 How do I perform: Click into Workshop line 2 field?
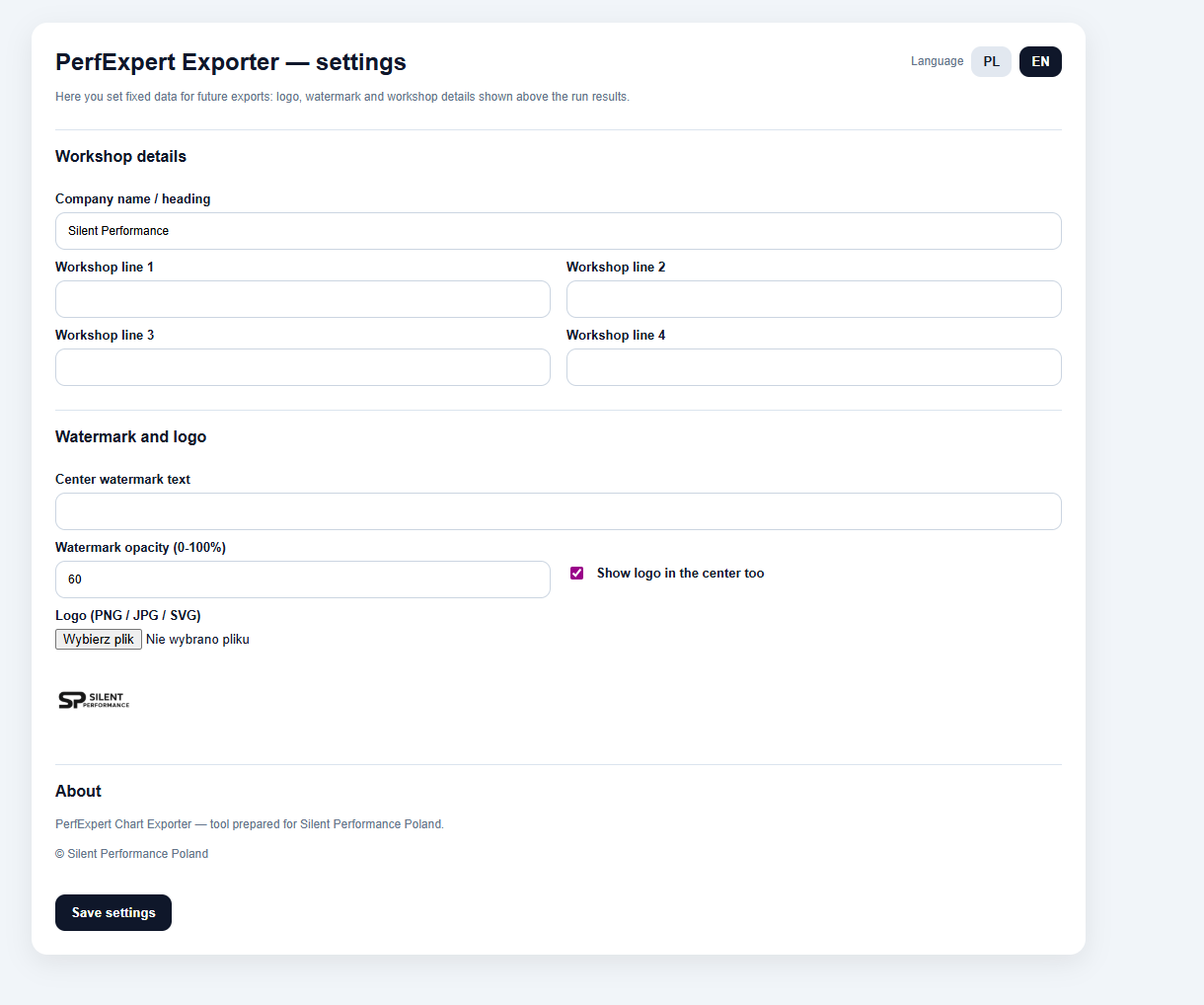813,299
